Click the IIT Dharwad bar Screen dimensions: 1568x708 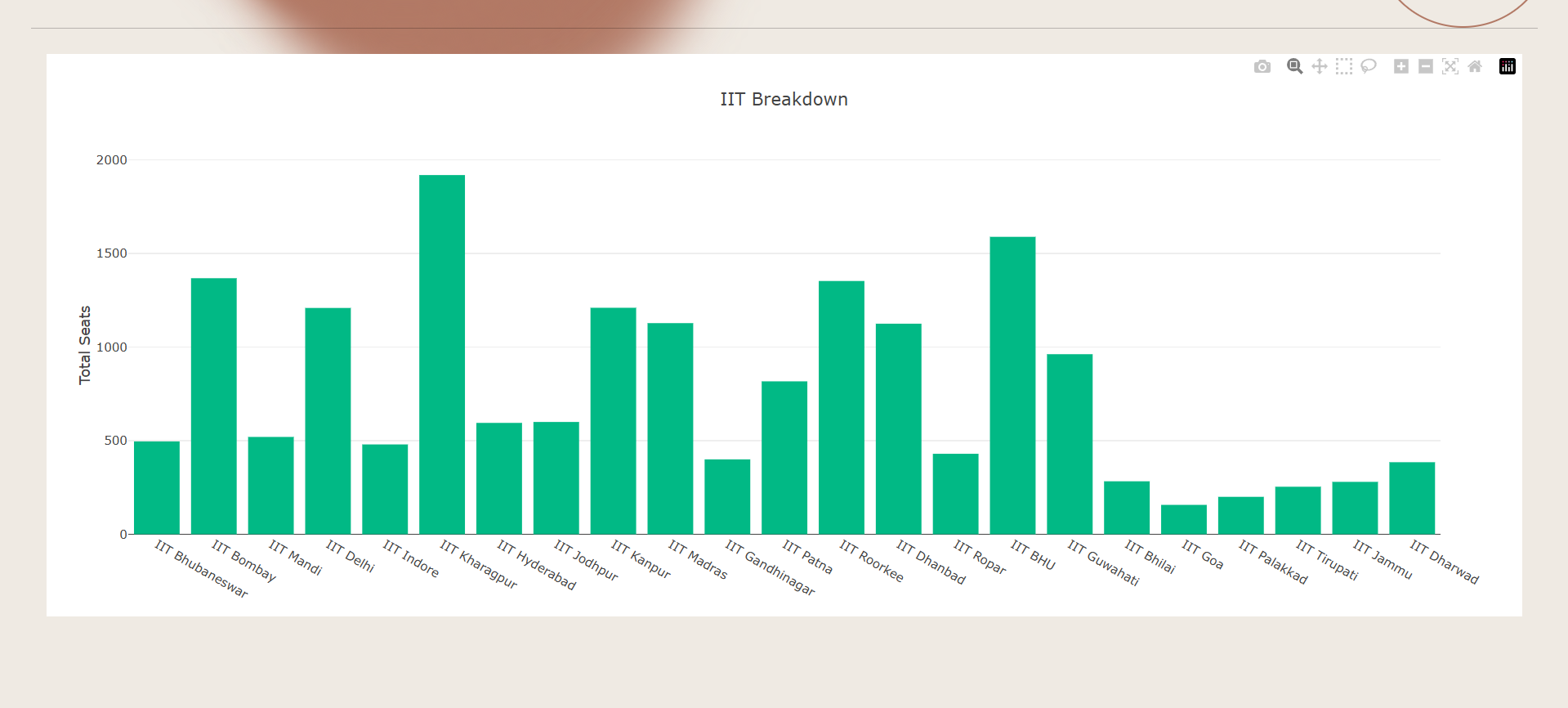pyautogui.click(x=1412, y=498)
